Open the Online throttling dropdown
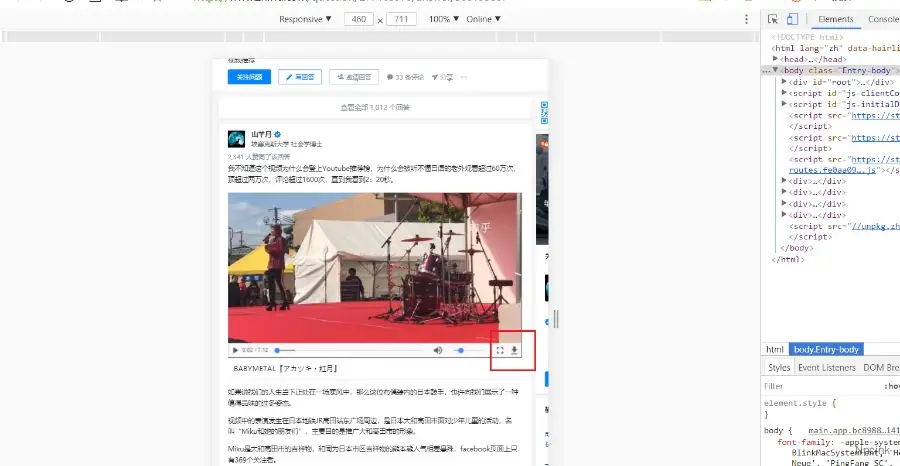The image size is (900, 466). tap(483, 19)
